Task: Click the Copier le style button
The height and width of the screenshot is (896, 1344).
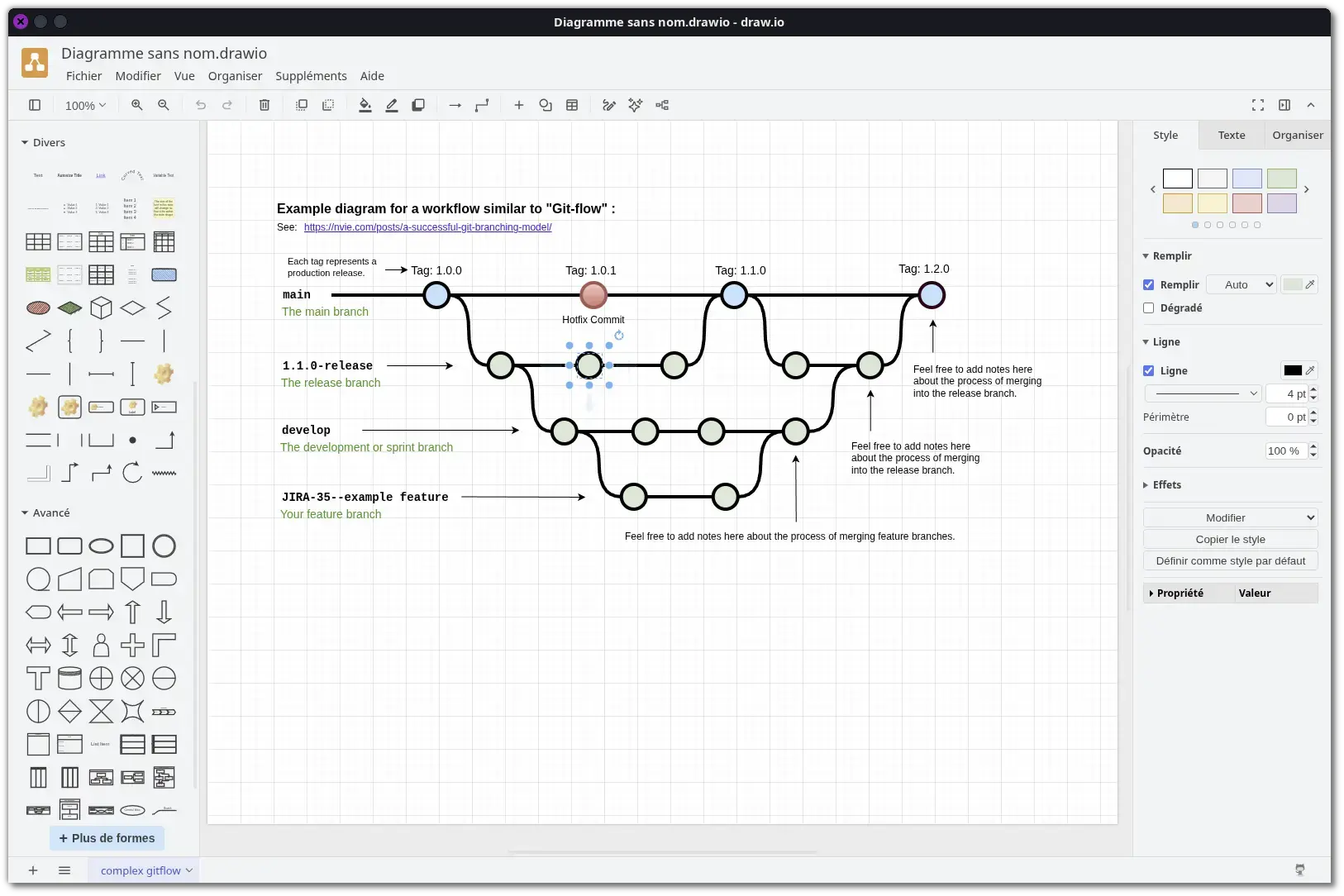Action: 1231,539
